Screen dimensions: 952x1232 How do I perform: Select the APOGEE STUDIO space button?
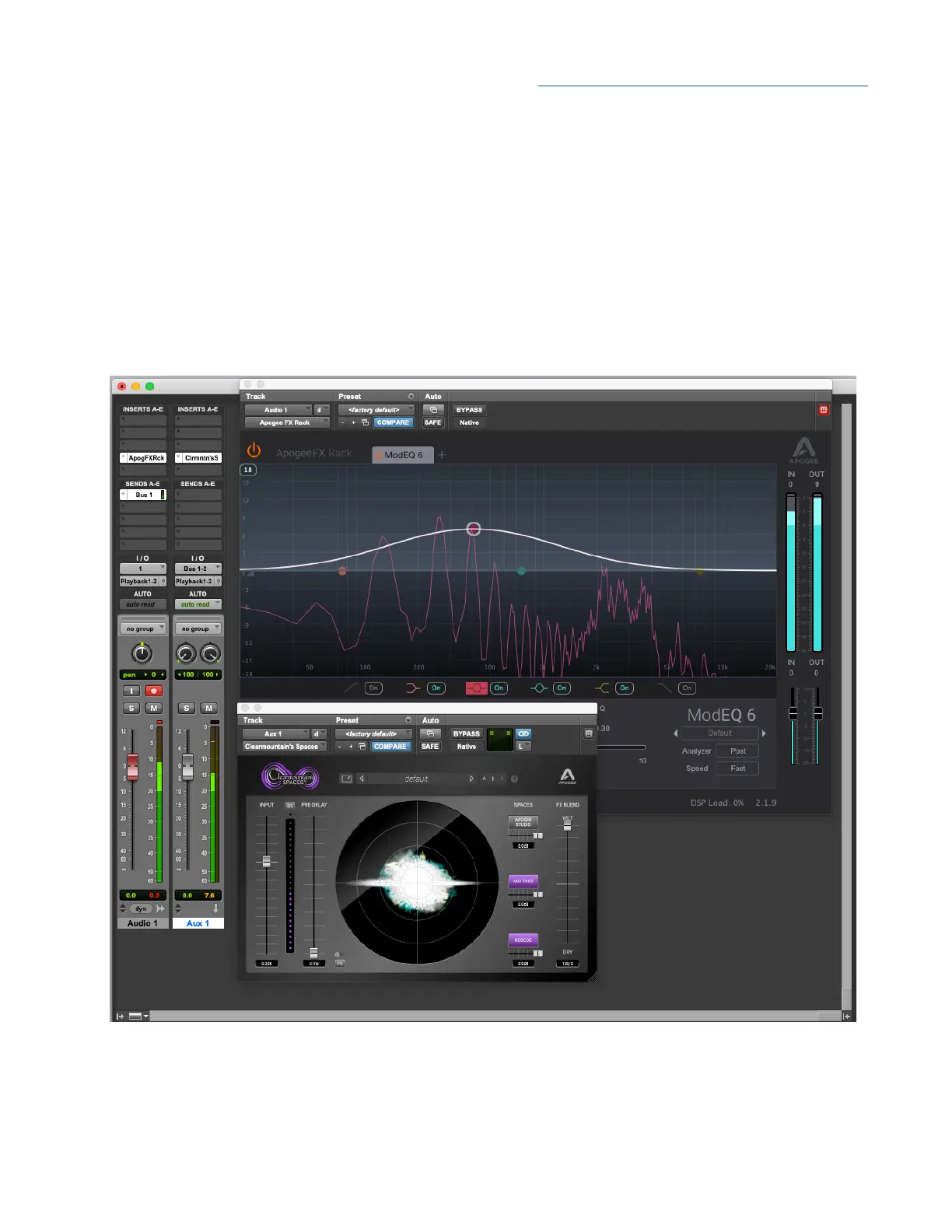click(523, 822)
